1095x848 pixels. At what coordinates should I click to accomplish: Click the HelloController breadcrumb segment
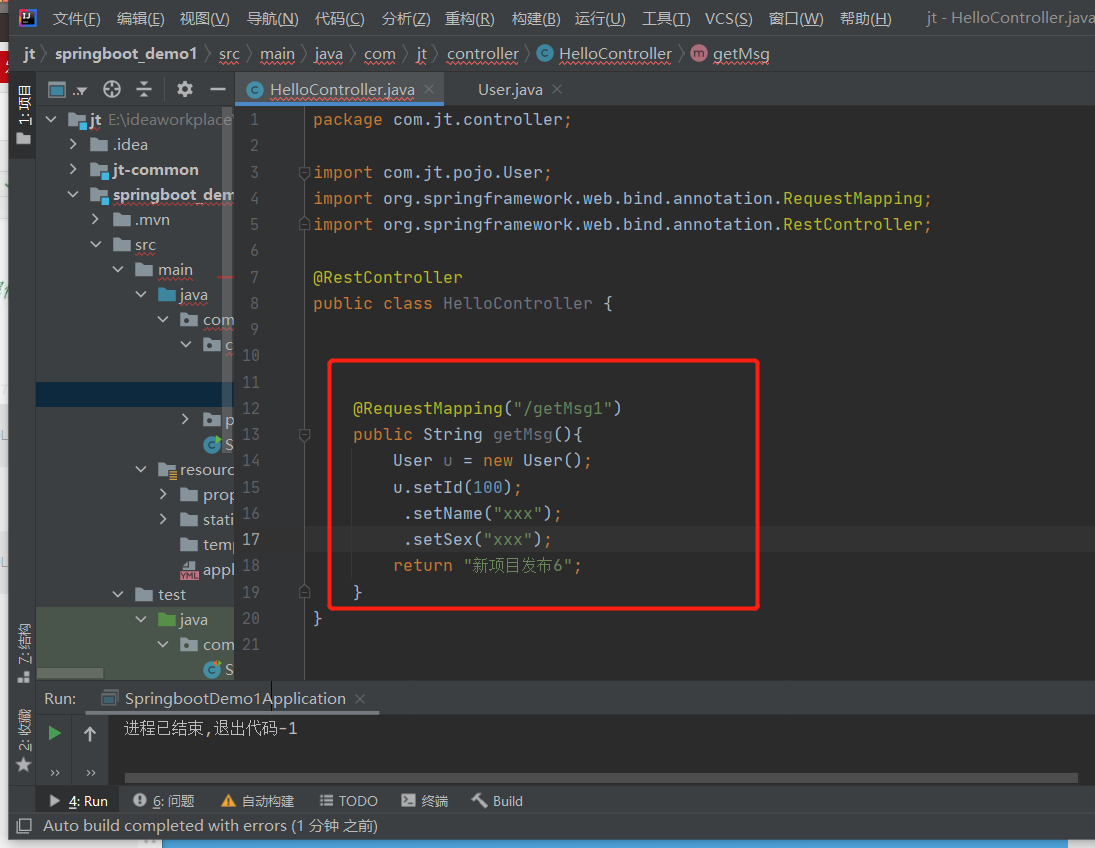(604, 54)
